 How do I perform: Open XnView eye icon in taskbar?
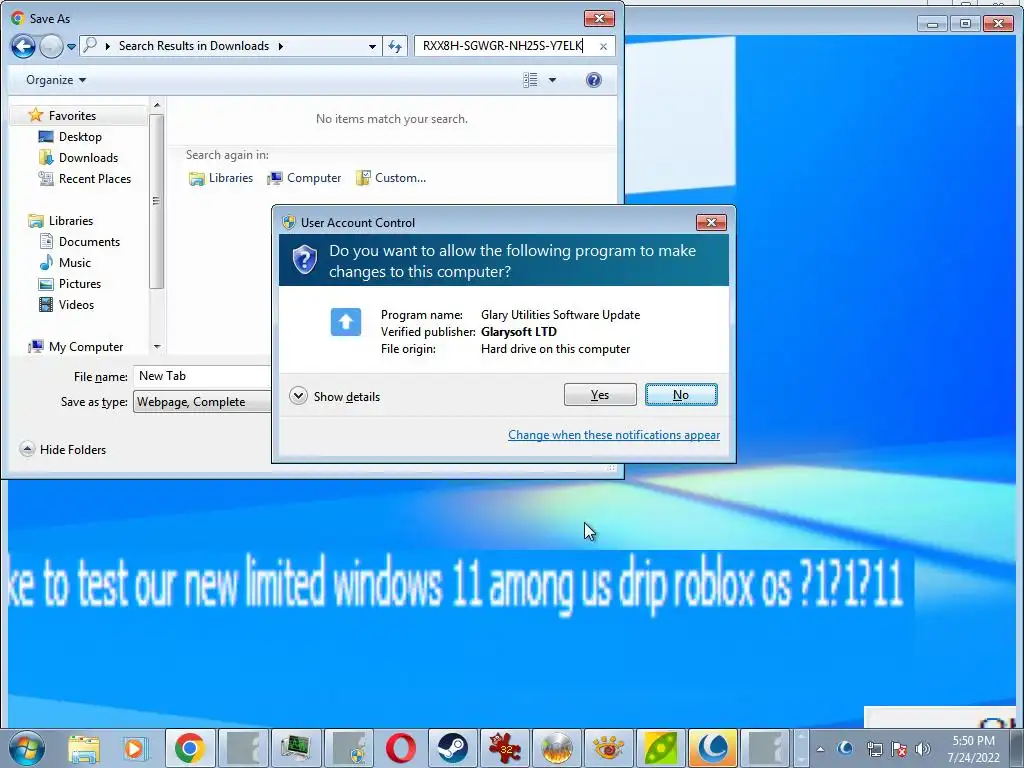[x=608, y=748]
